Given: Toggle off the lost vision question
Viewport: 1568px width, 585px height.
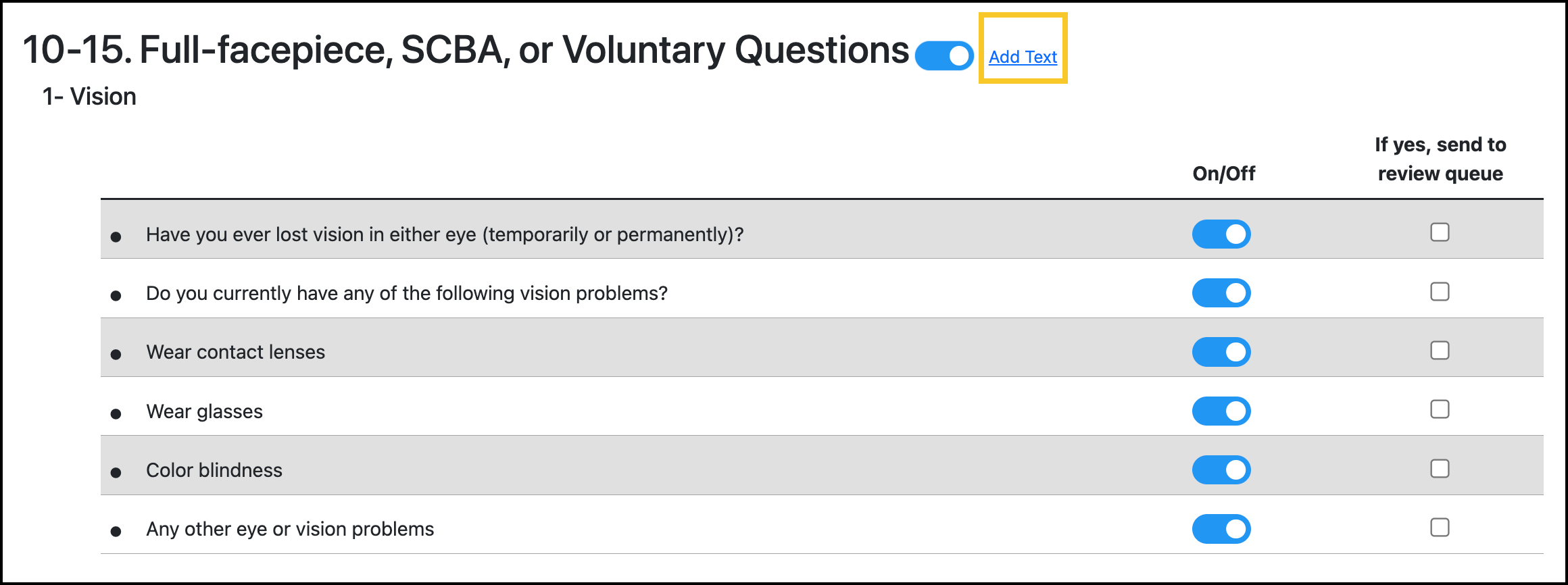Looking at the screenshot, I should click(x=1221, y=233).
